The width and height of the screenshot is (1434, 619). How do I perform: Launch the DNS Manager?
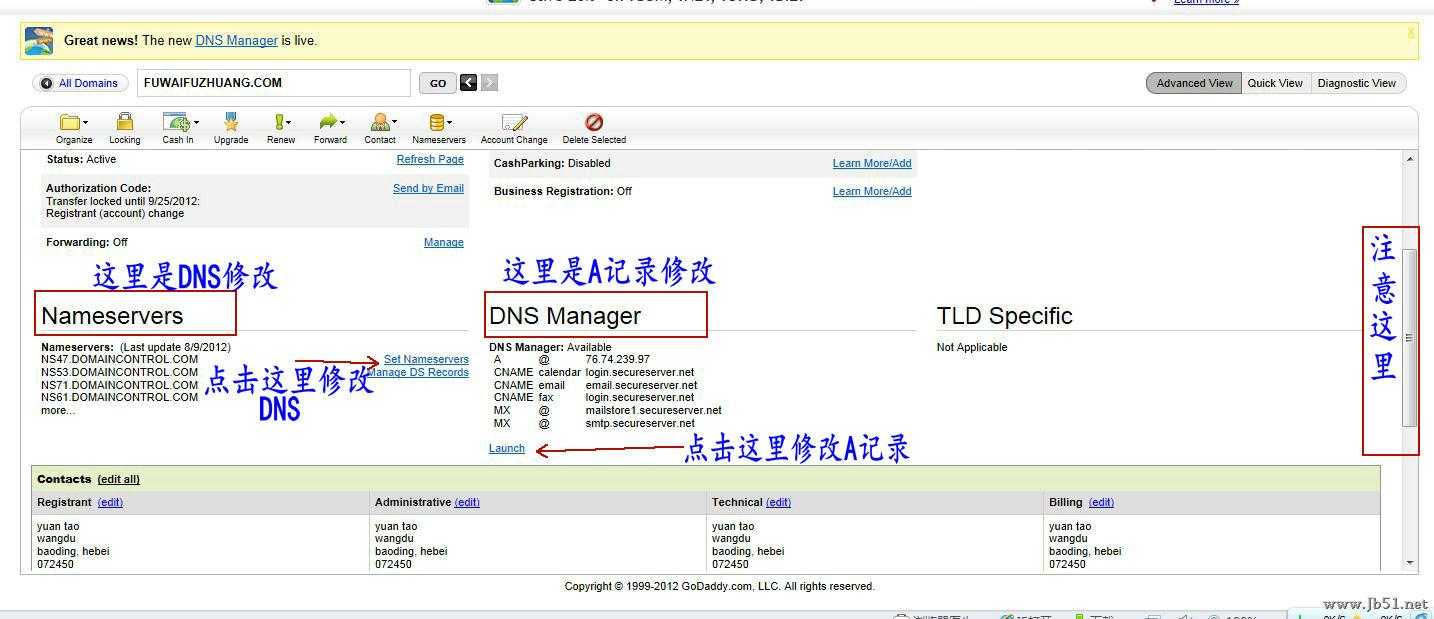pyautogui.click(x=507, y=448)
